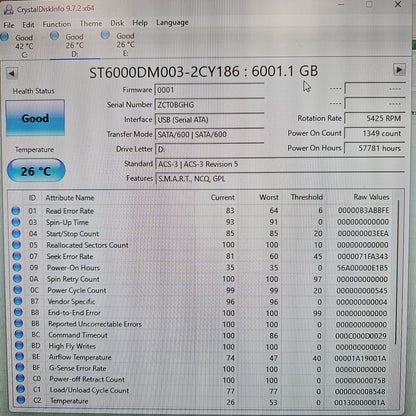Click the Drive Letter field D:
The image size is (416, 416).
[x=210, y=149]
